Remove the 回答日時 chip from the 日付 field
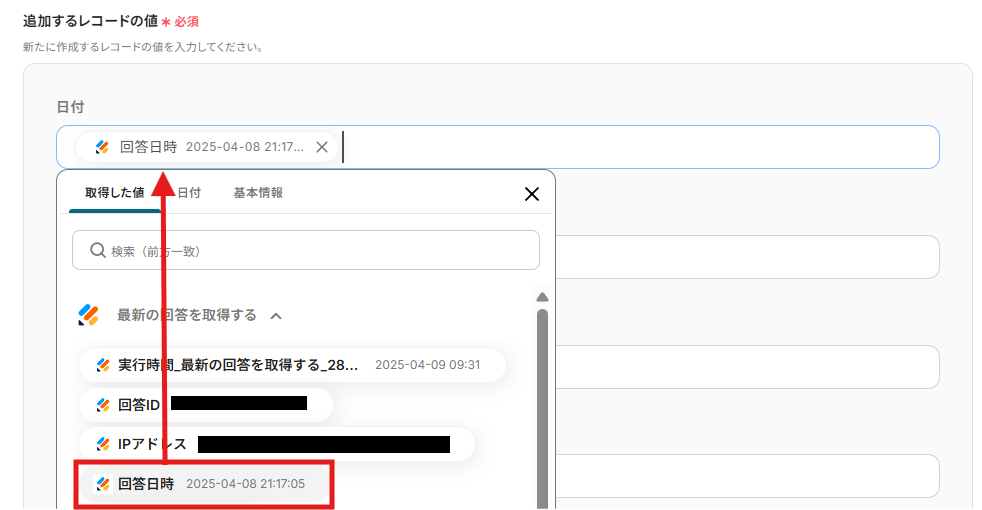982x510 pixels. click(322, 147)
